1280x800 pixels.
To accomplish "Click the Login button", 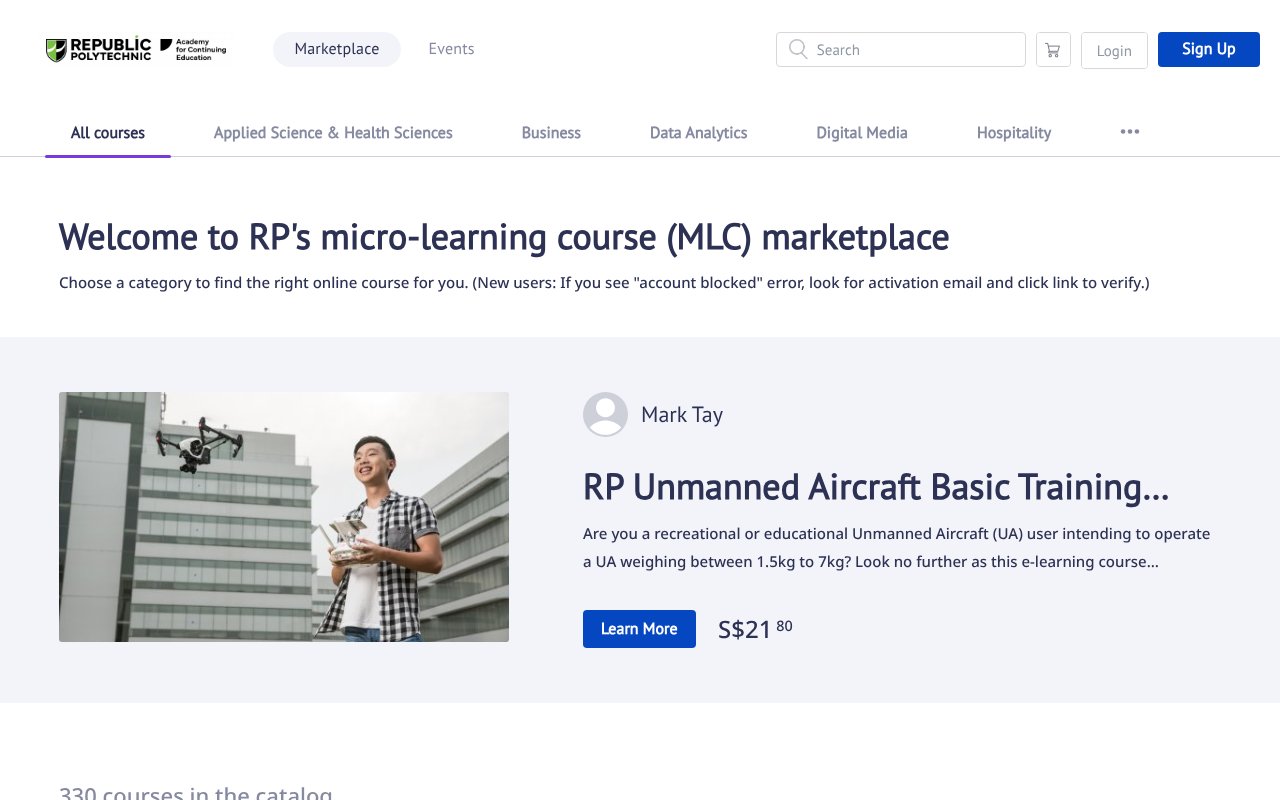I will click(x=1113, y=50).
